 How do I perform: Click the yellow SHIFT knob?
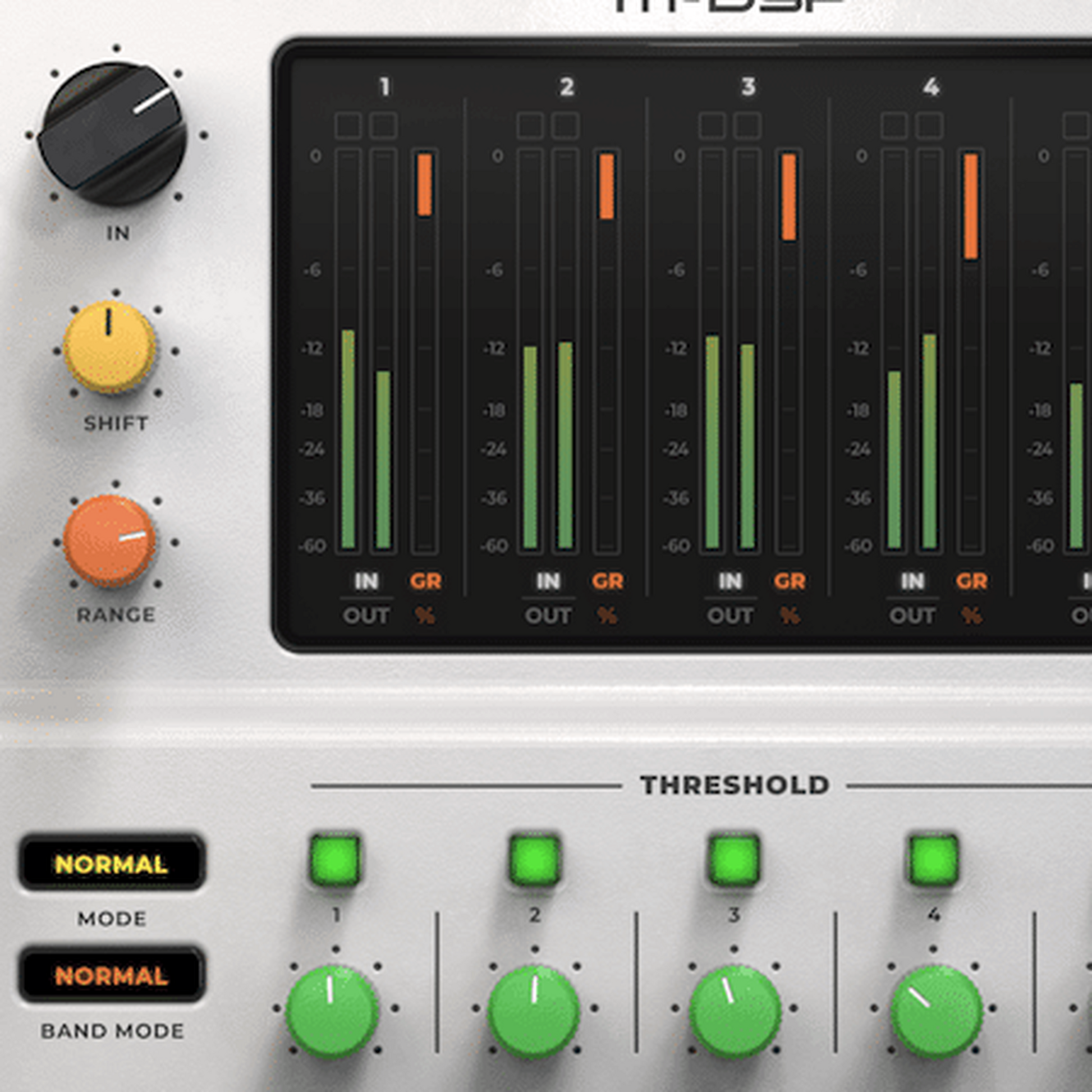(109, 347)
